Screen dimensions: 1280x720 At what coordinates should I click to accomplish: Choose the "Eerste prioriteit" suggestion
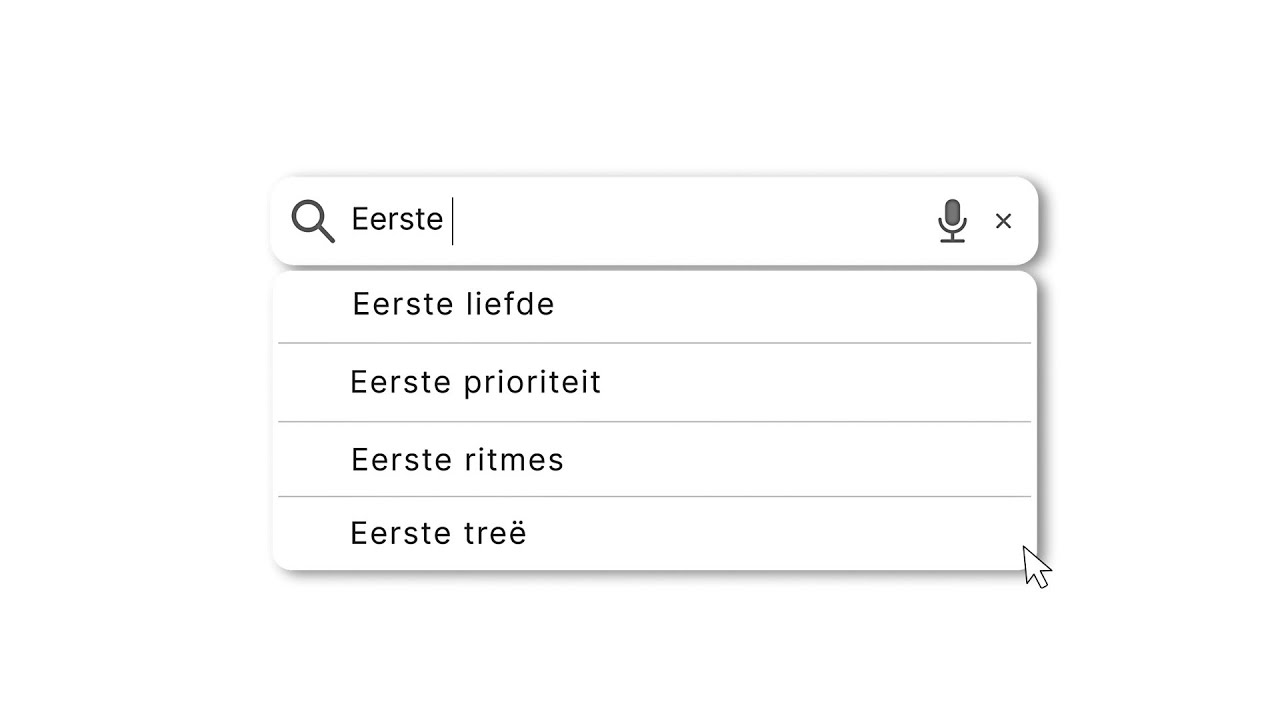pyautogui.click(x=475, y=383)
